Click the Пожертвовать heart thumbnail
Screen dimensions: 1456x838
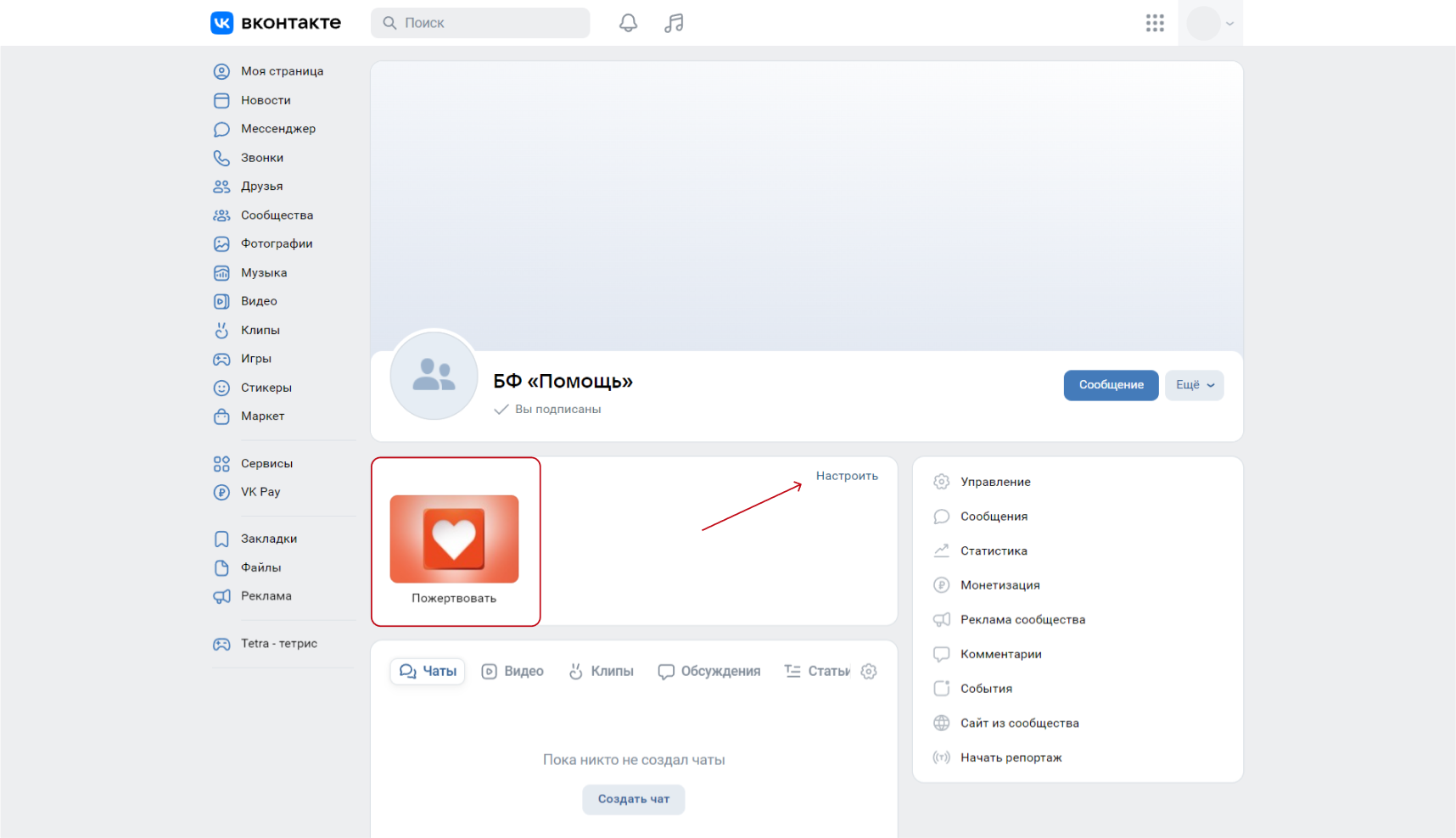coord(454,539)
